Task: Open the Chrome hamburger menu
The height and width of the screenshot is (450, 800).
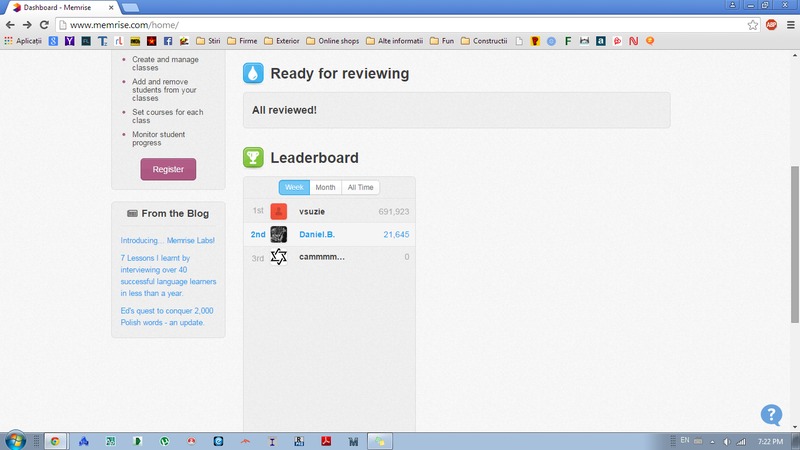Action: pos(790,24)
